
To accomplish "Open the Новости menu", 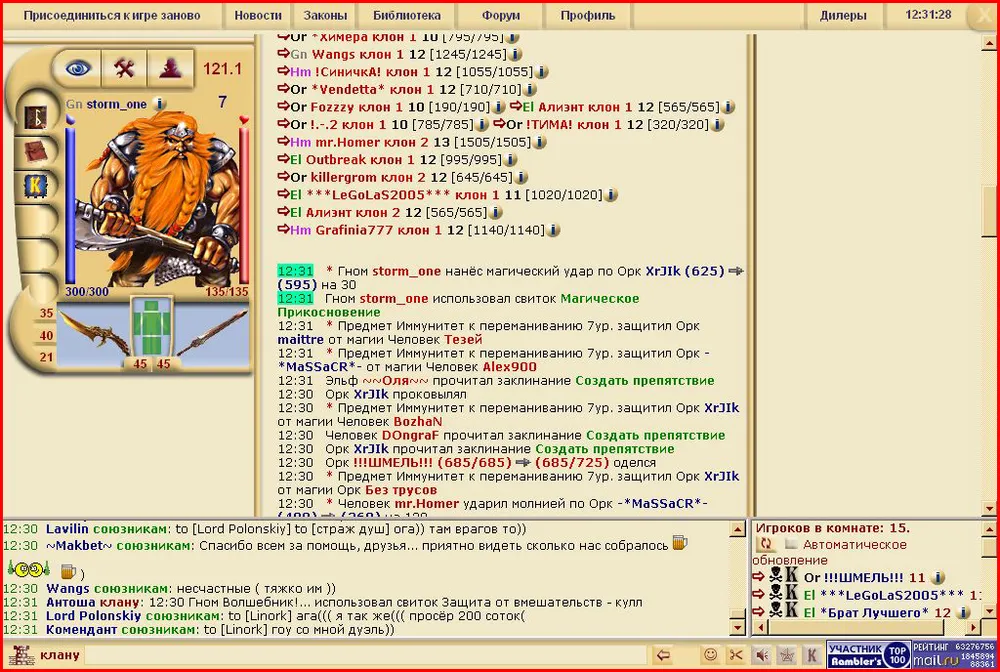I will (x=257, y=16).
